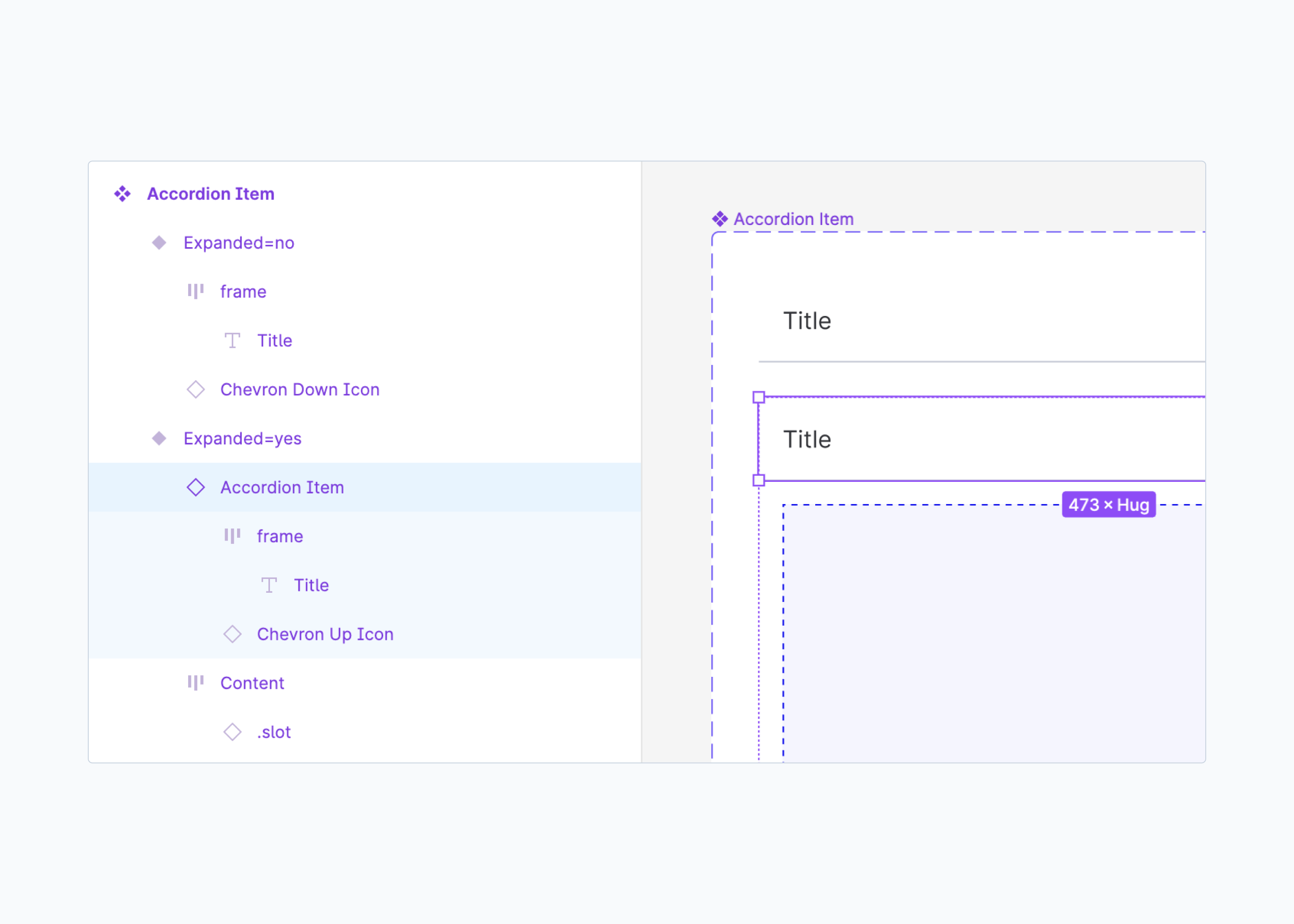Click the top-left resize handle of the selection
The height and width of the screenshot is (924, 1294).
pyautogui.click(x=758, y=397)
